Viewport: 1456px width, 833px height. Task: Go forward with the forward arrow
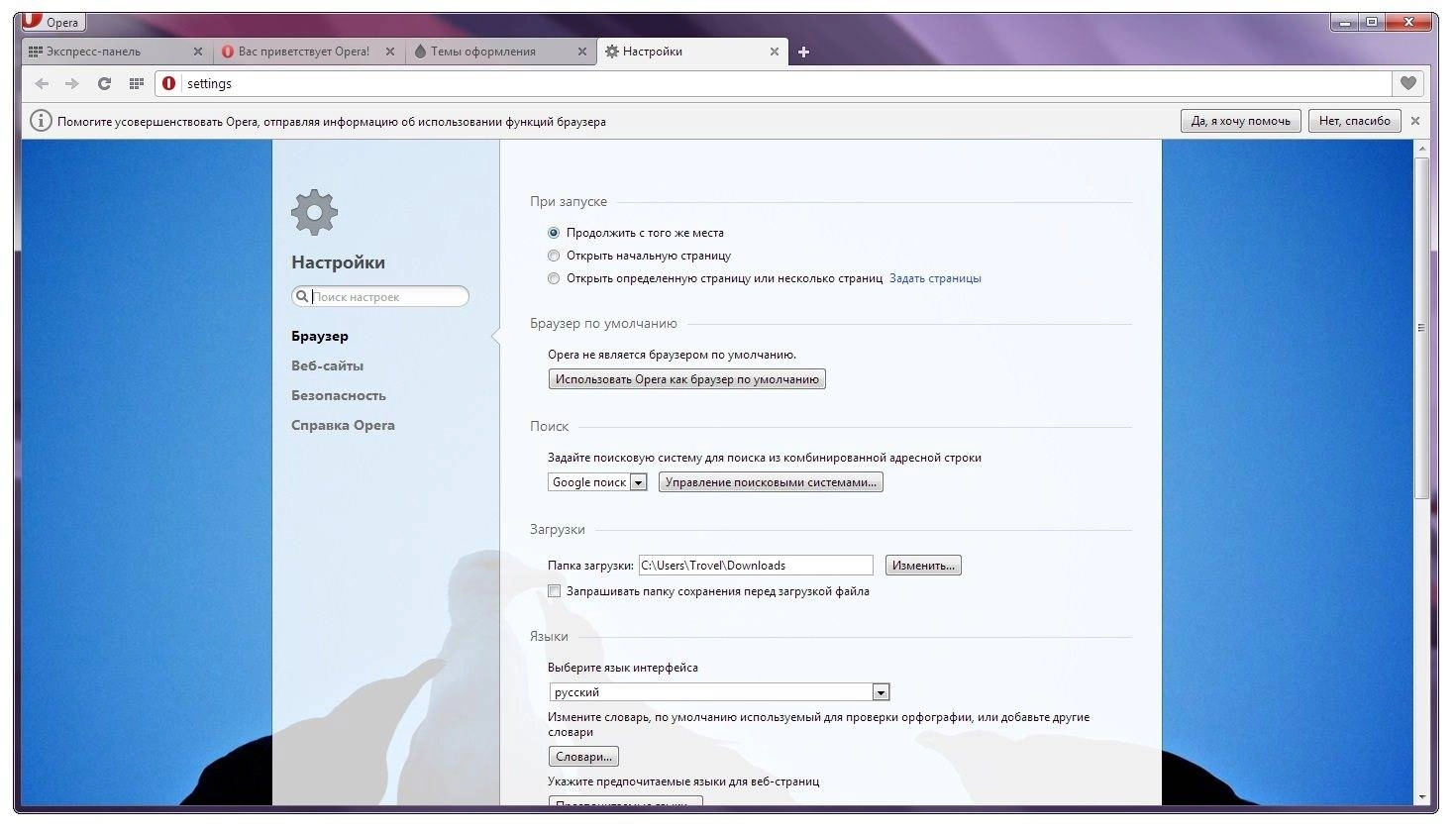coord(72,84)
